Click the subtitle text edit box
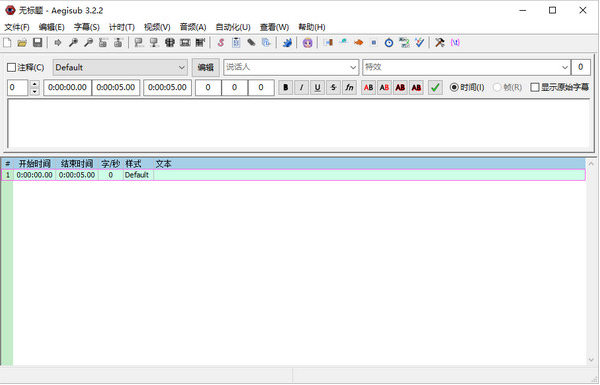The height and width of the screenshot is (385, 600). pyautogui.click(x=299, y=124)
